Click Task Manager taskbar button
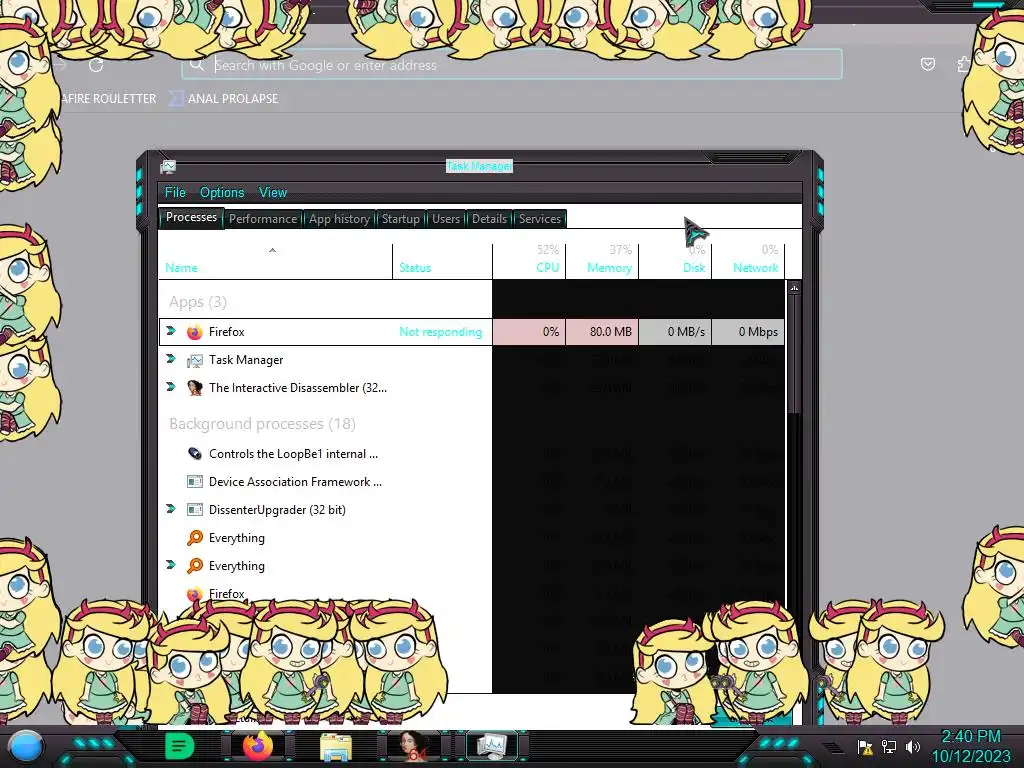 491,746
